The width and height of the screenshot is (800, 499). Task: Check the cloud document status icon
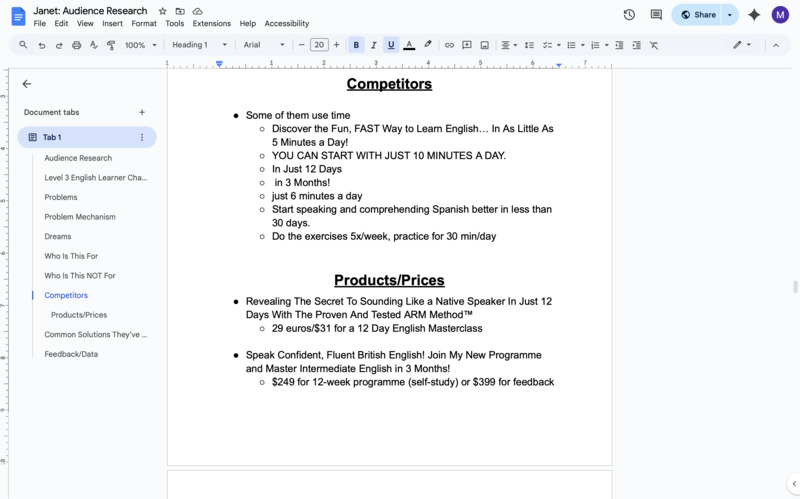(x=197, y=11)
